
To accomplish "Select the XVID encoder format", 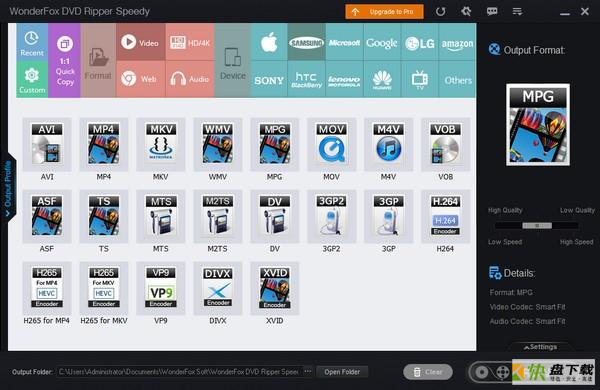I will (x=275, y=288).
